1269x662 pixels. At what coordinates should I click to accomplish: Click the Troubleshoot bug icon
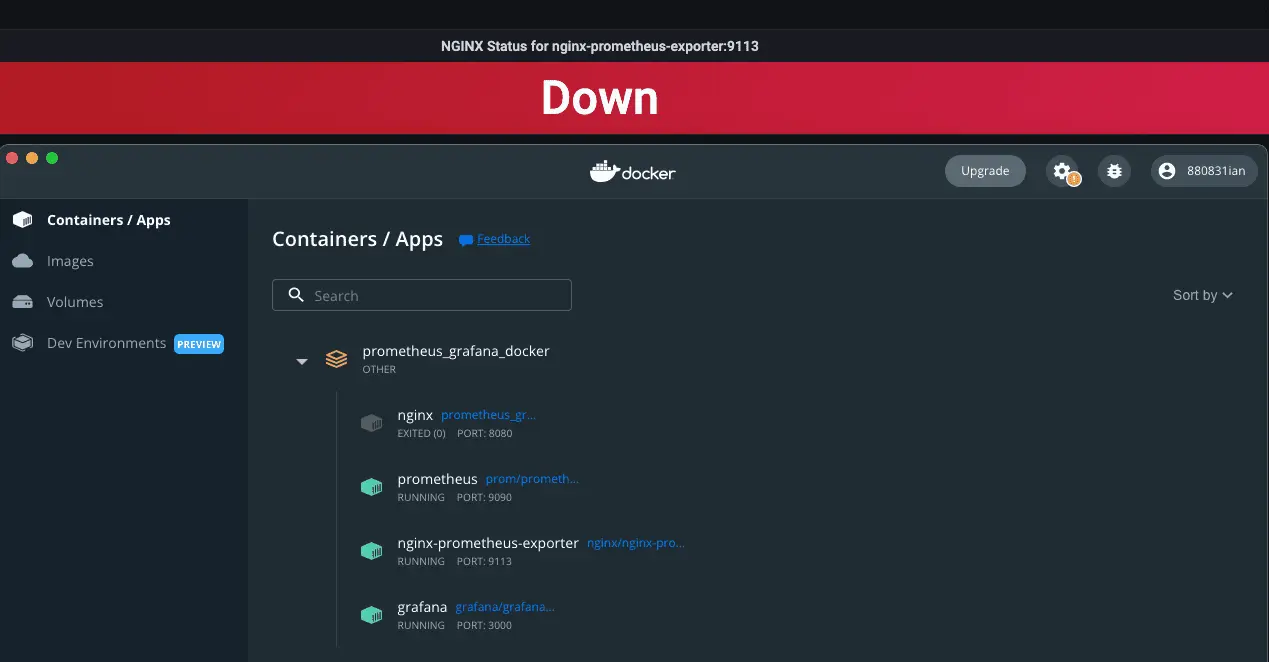pyautogui.click(x=1114, y=170)
